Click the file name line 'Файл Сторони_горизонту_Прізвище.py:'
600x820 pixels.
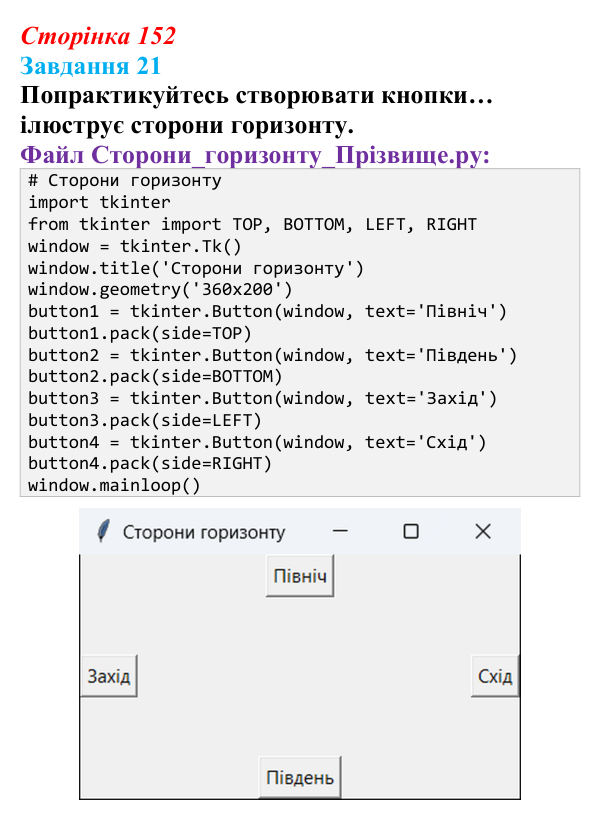[255, 155]
